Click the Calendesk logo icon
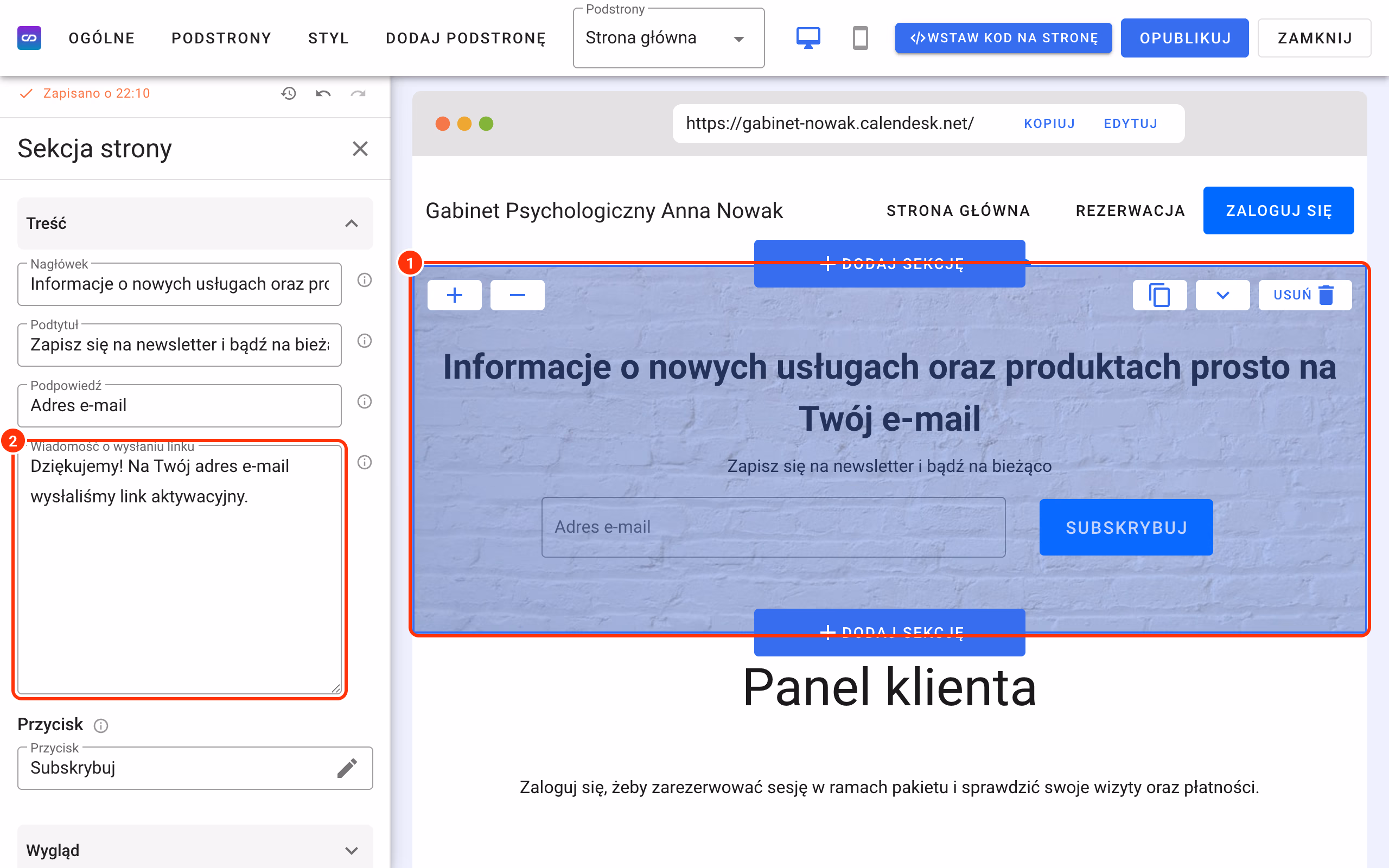Image resolution: width=1389 pixels, height=868 pixels. (29, 38)
